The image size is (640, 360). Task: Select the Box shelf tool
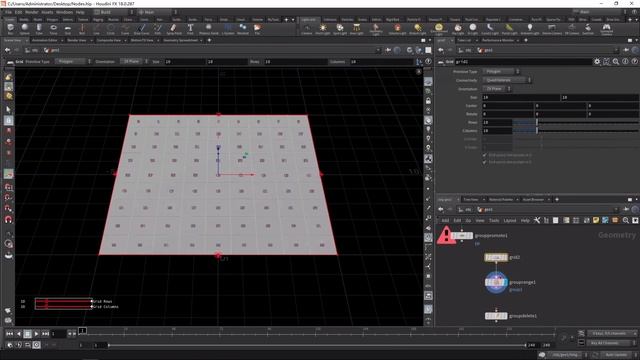[x=11, y=29]
